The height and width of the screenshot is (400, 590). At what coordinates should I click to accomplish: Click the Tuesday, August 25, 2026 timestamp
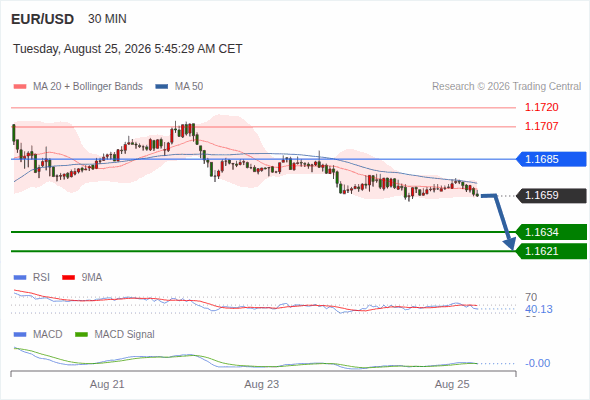[128, 49]
